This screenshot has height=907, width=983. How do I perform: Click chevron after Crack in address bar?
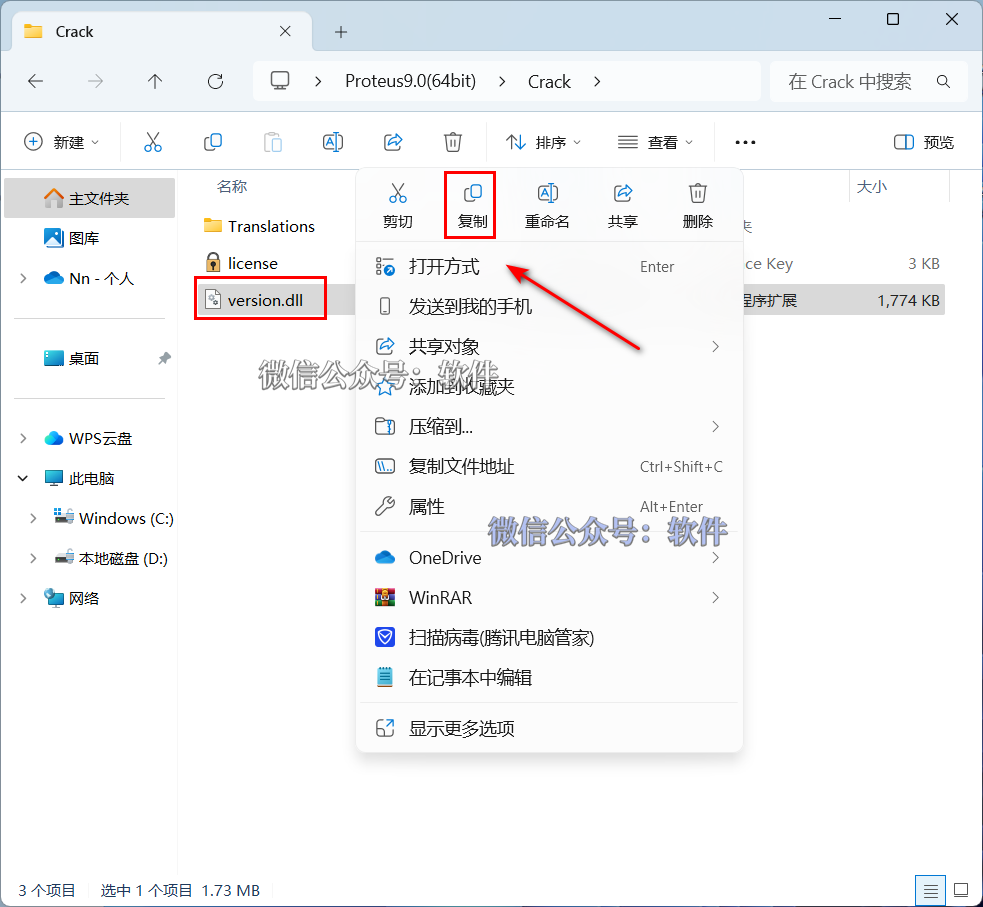(x=597, y=81)
